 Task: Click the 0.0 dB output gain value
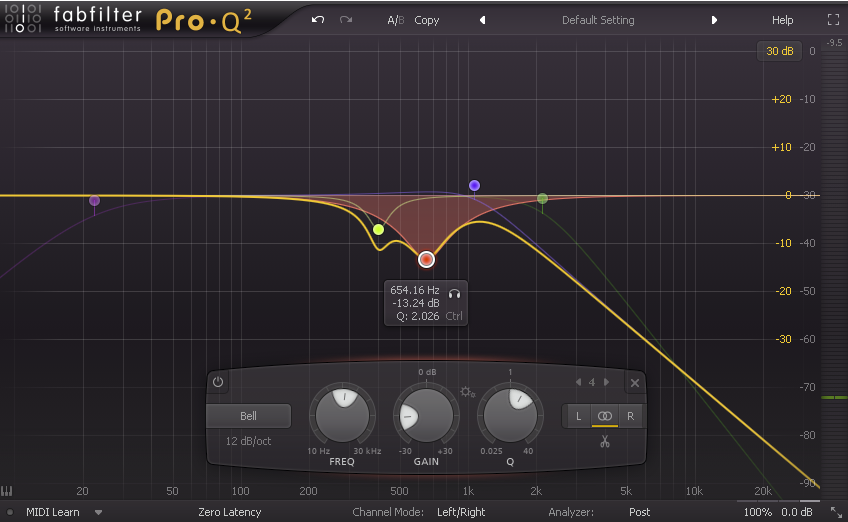(797, 512)
